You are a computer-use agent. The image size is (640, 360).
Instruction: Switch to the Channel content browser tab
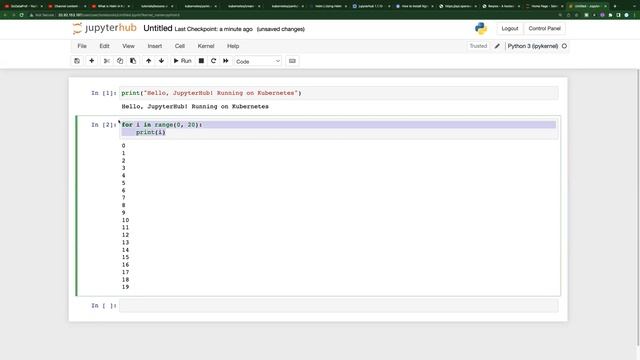point(66,6)
